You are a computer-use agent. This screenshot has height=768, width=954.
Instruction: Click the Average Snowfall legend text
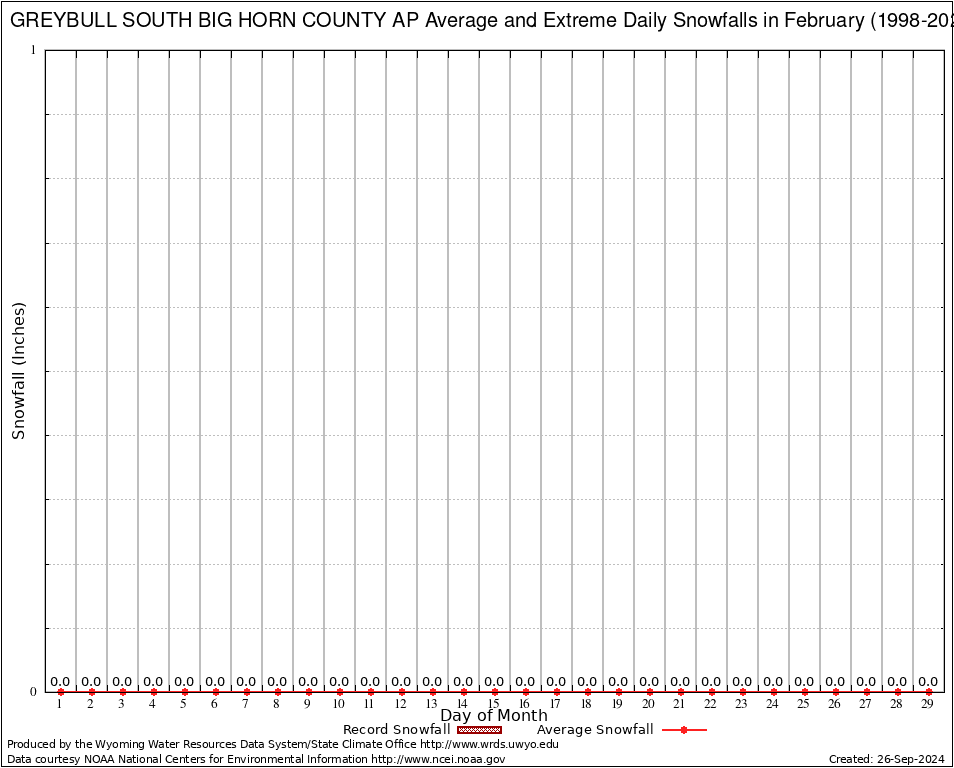coord(595,730)
